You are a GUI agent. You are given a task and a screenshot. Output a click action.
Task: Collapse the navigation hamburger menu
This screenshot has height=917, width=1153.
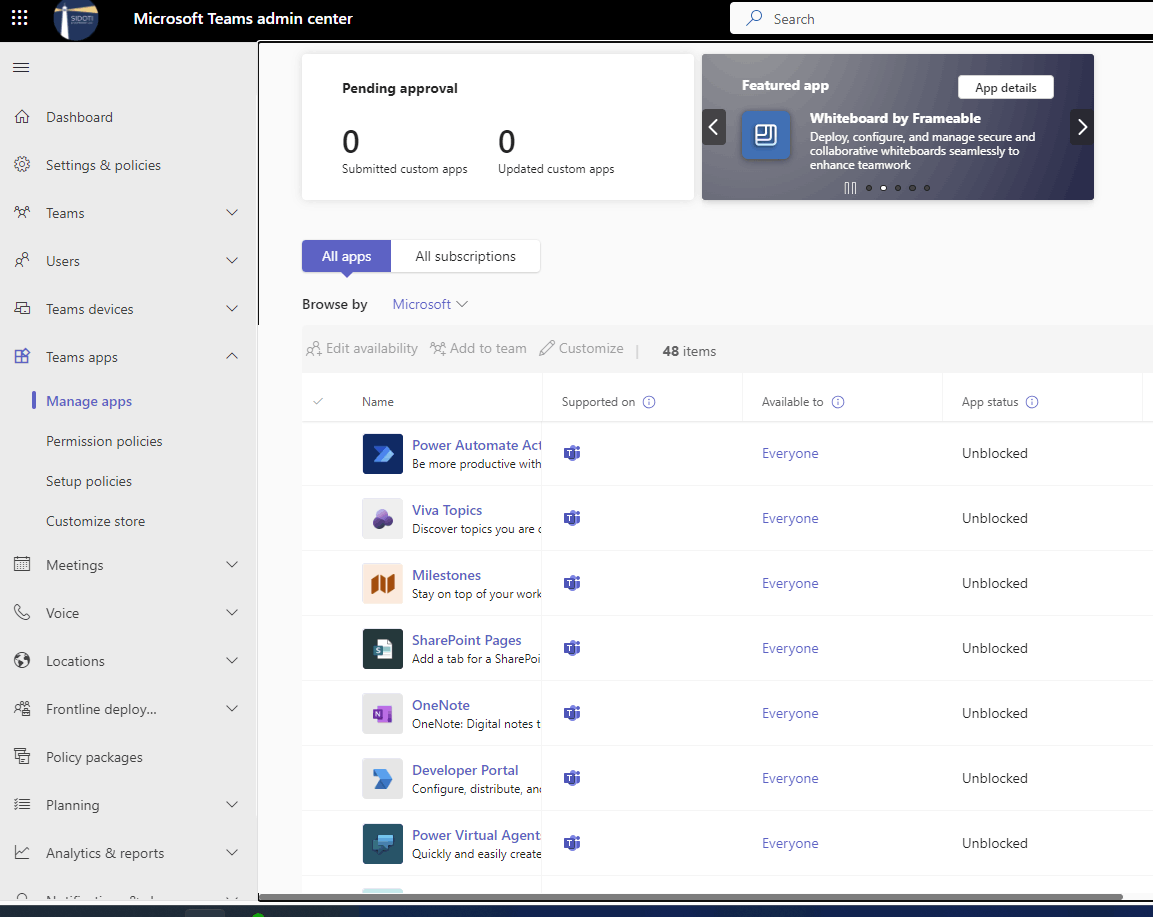(x=21, y=68)
